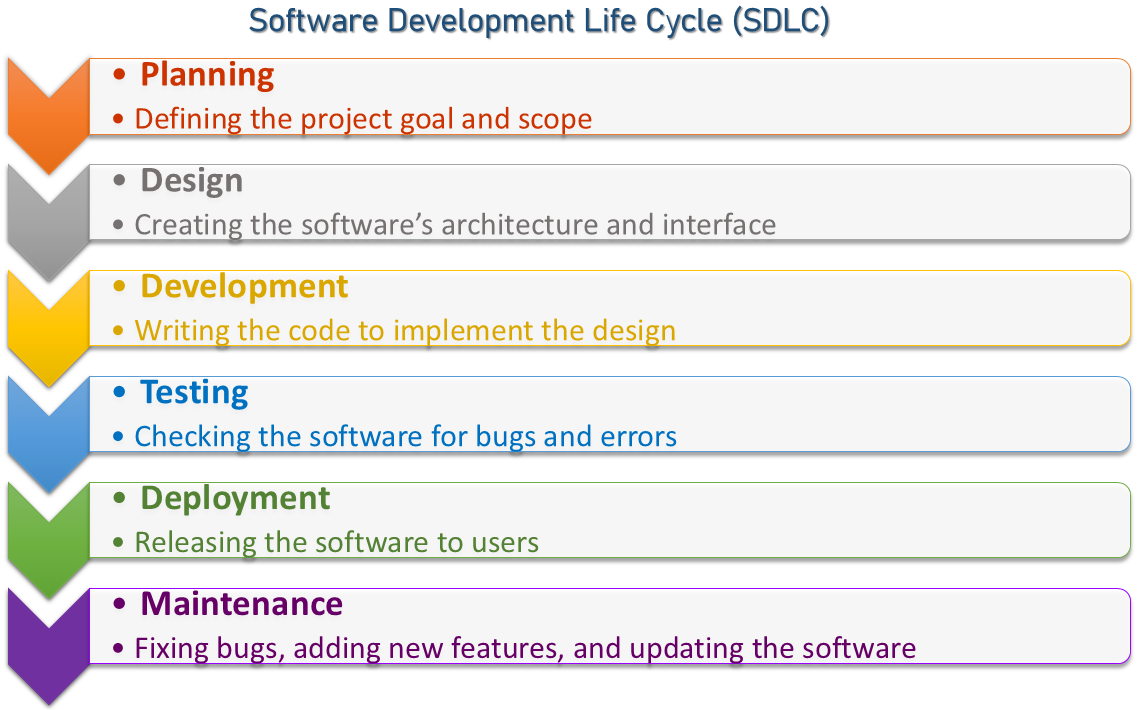1139x710 pixels.
Task: Click the bullet point before the Planning heading
Action: tap(121, 75)
